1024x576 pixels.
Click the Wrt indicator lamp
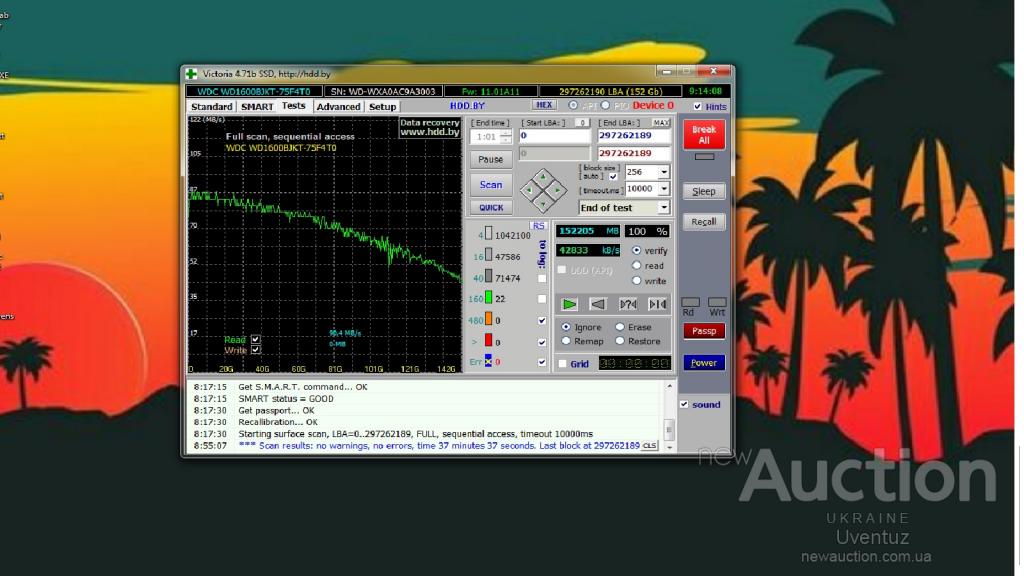tap(717, 302)
